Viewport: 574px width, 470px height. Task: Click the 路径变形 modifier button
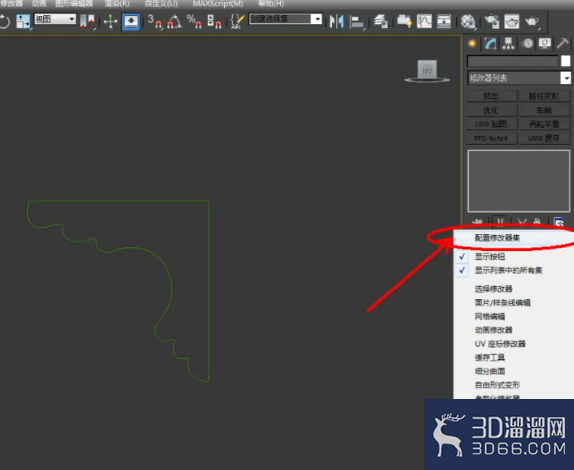[544, 96]
